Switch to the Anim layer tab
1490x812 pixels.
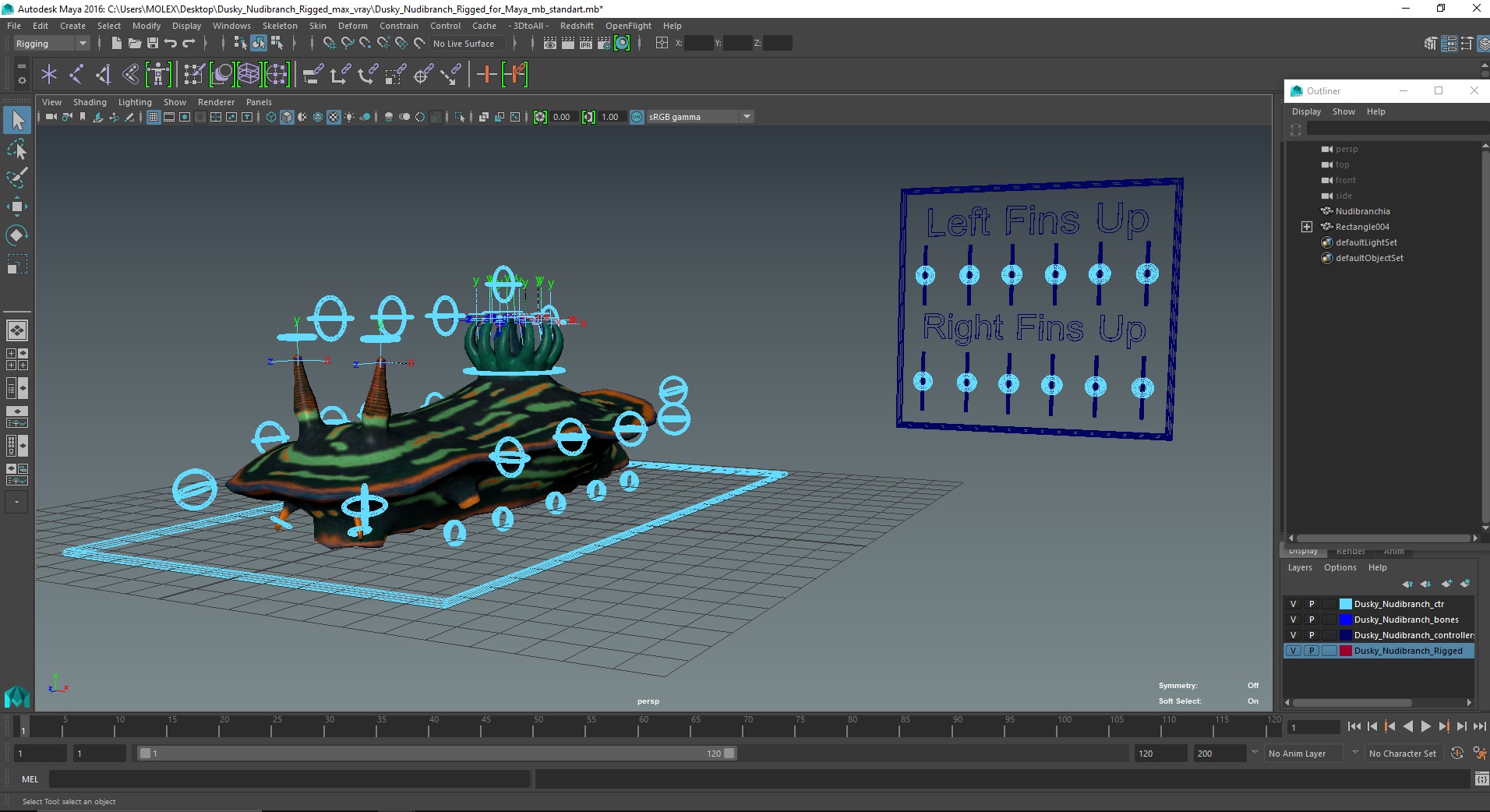point(1393,552)
